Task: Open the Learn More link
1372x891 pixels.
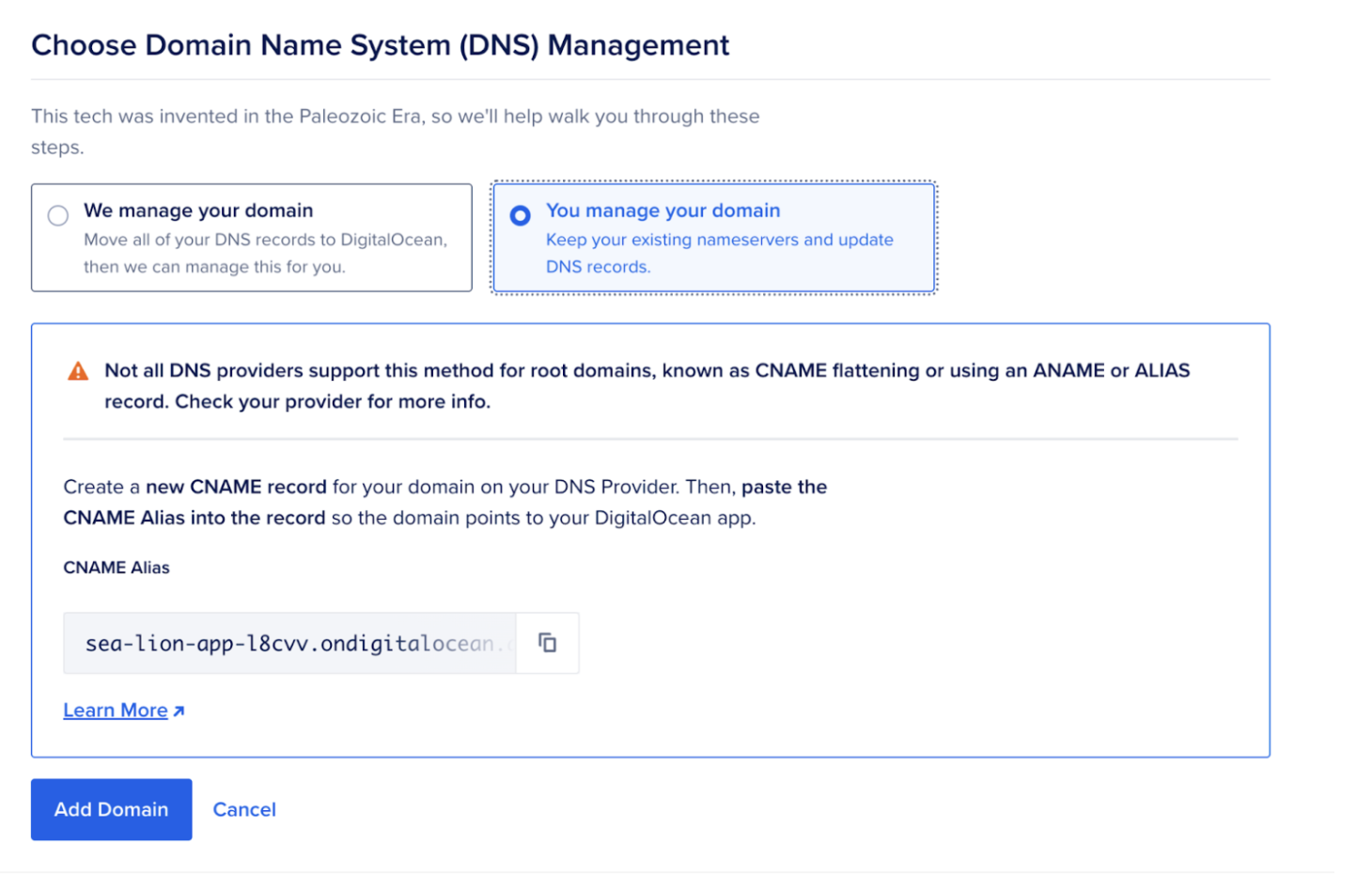Action: coord(116,711)
